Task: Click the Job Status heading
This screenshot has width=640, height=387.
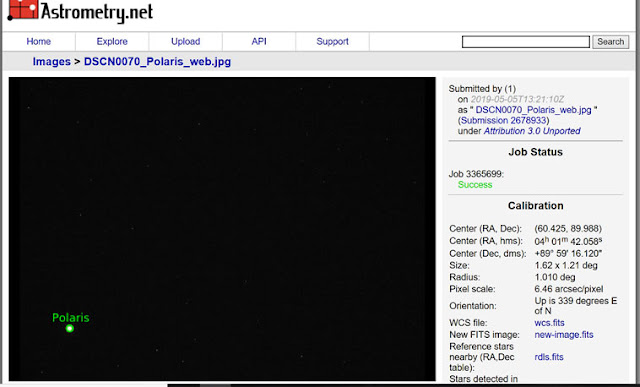Action: 535,152
